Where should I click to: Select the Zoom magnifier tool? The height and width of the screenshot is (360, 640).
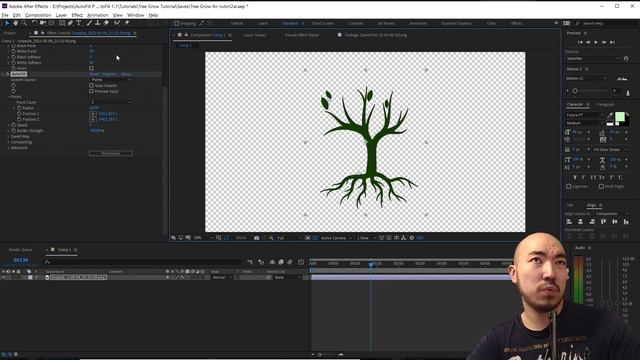click(24, 23)
